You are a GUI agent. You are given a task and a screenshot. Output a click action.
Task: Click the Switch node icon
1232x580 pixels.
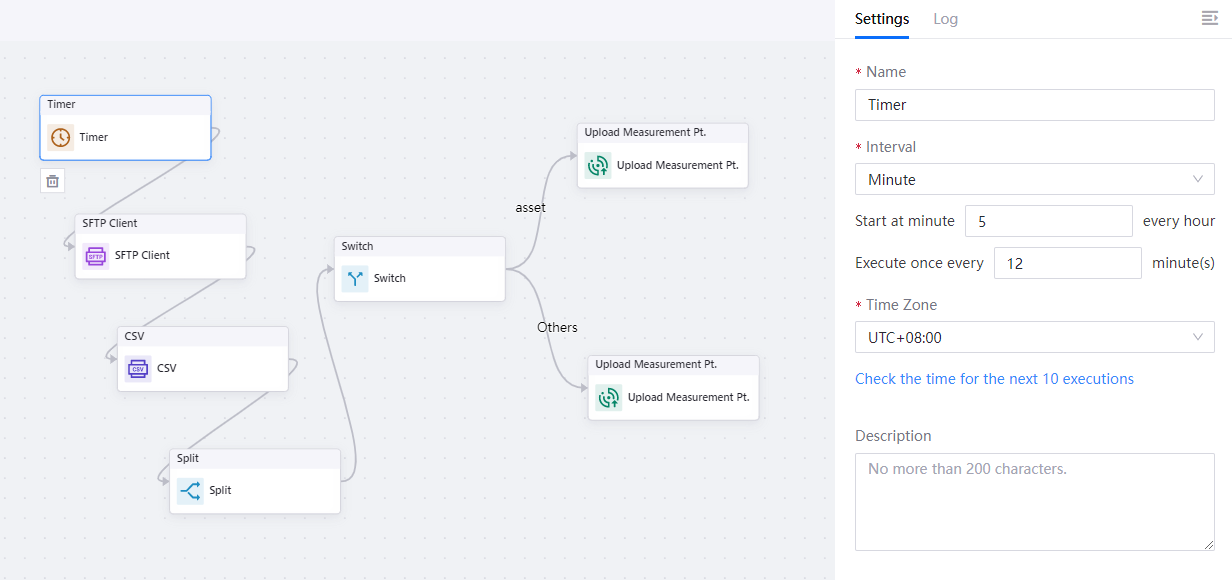coord(354,279)
